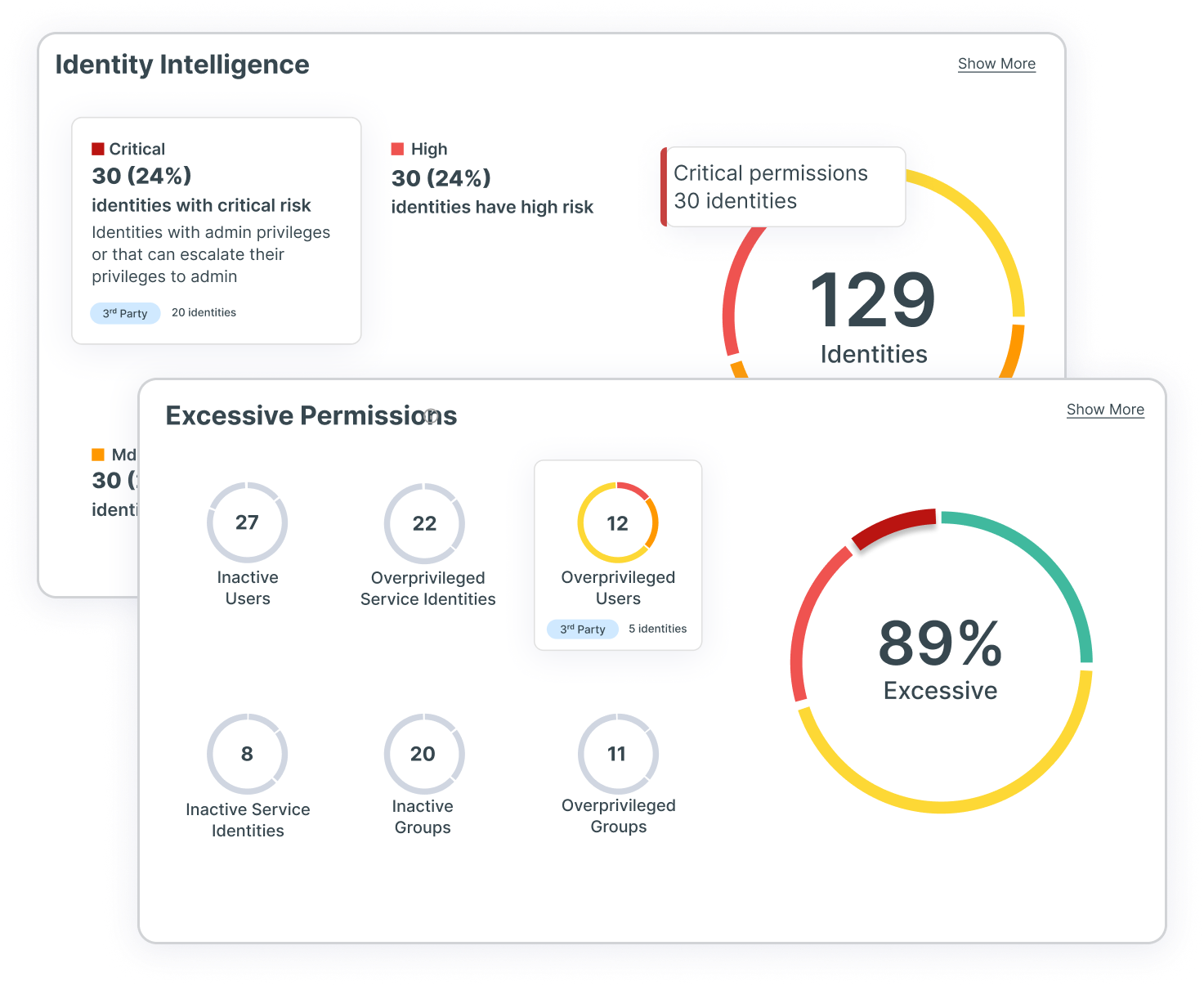Select the Critical risk card description text

[x=210, y=254]
